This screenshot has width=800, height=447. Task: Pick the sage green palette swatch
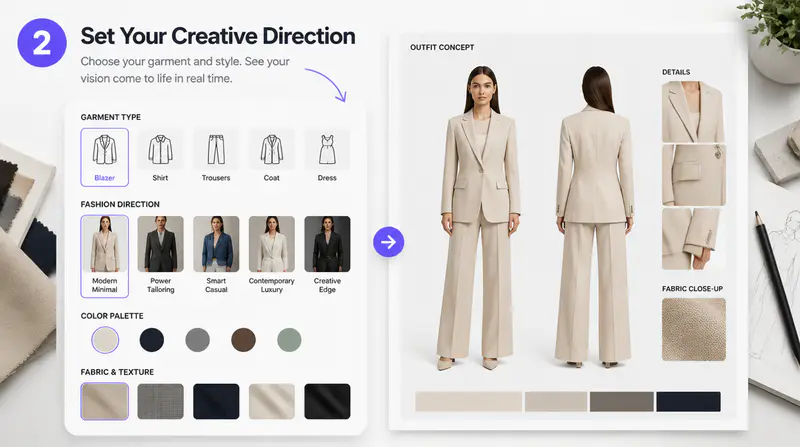(x=289, y=340)
